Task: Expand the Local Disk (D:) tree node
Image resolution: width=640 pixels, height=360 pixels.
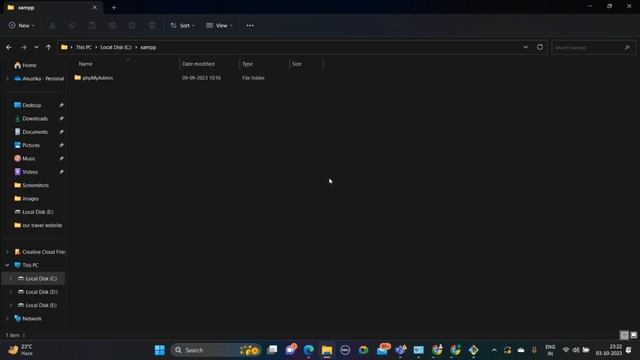Action: tap(11, 292)
